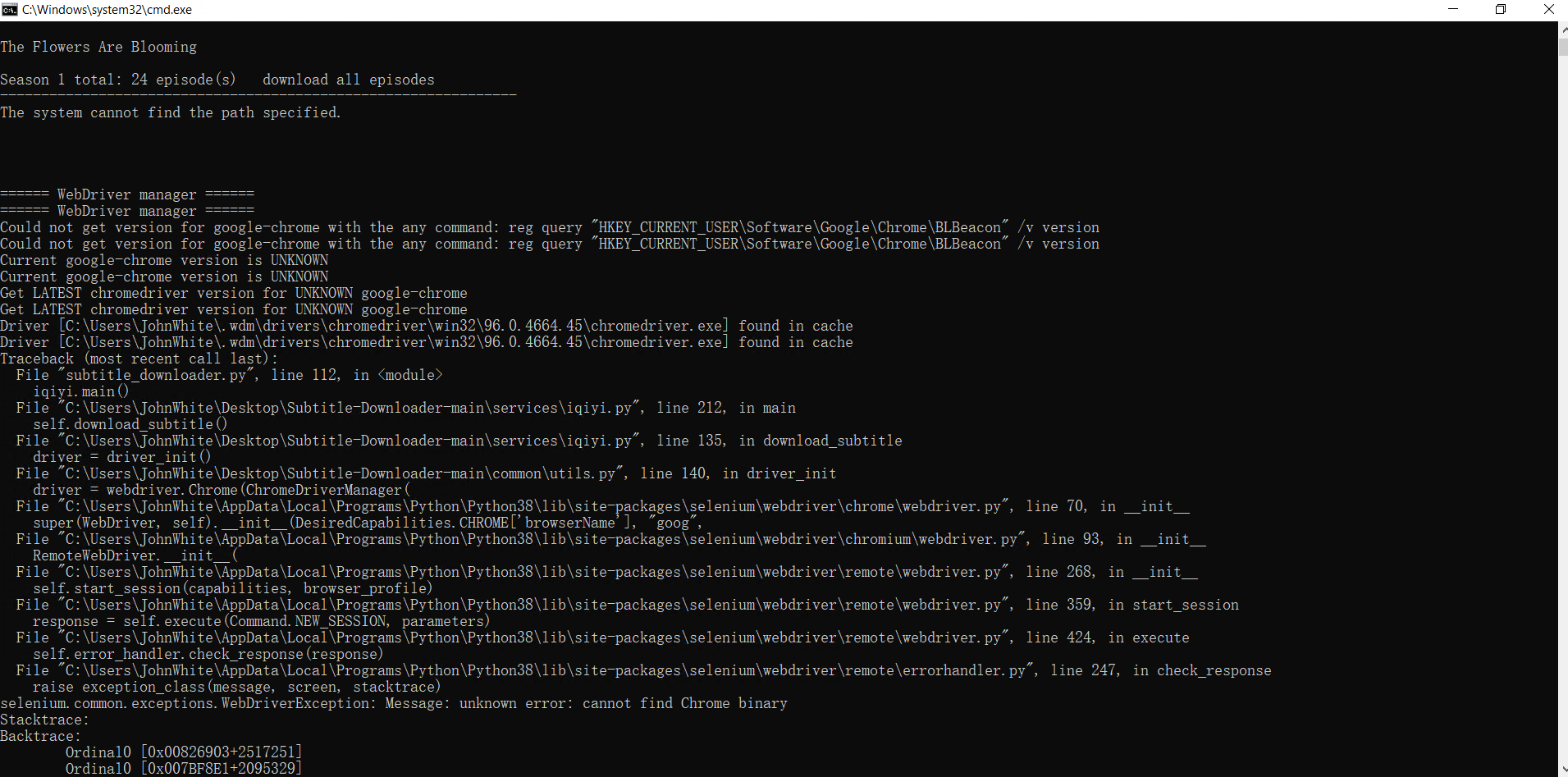Select the 'The Flowers Are Blooming' title text

coord(98,47)
